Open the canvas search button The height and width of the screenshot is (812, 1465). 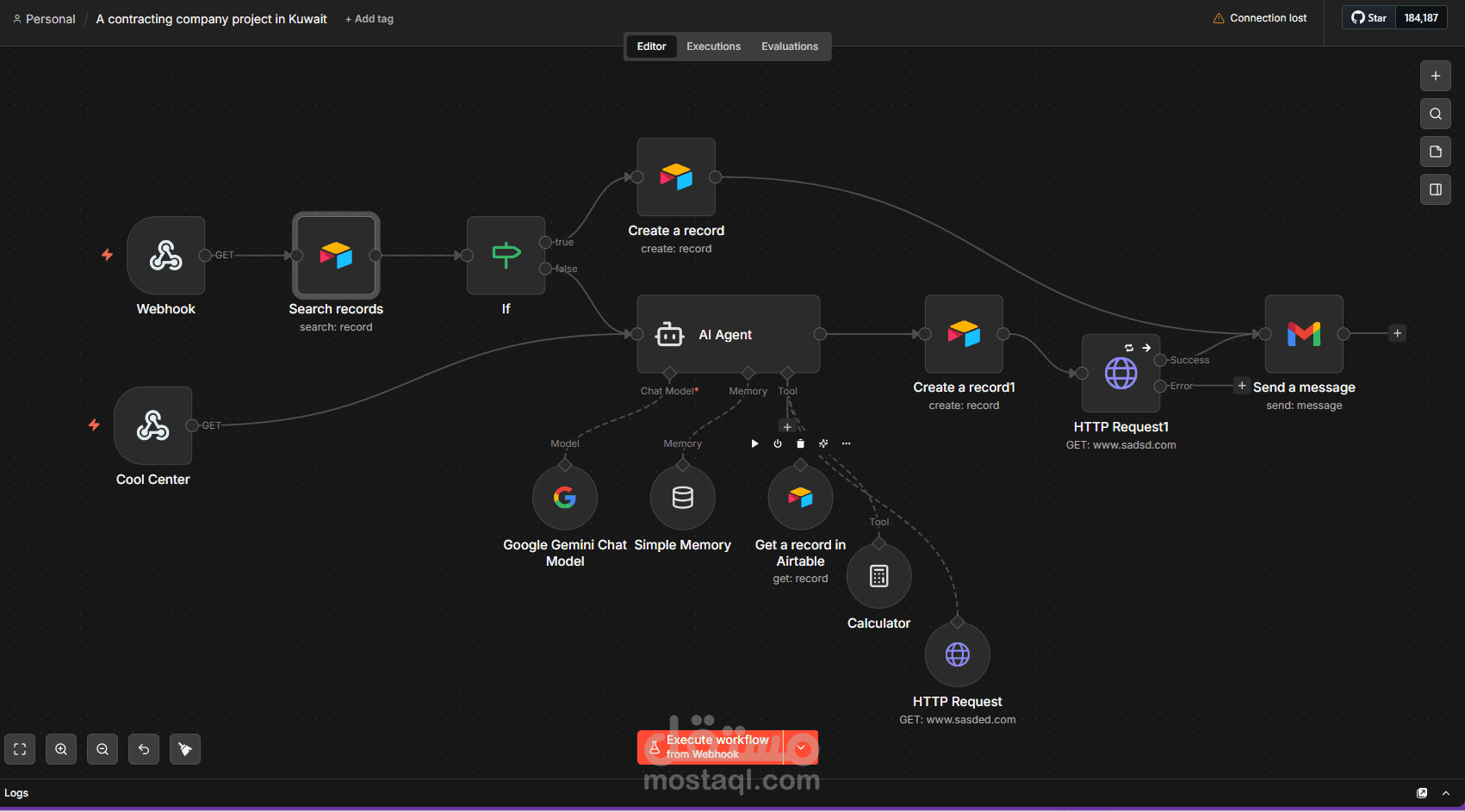point(1436,114)
